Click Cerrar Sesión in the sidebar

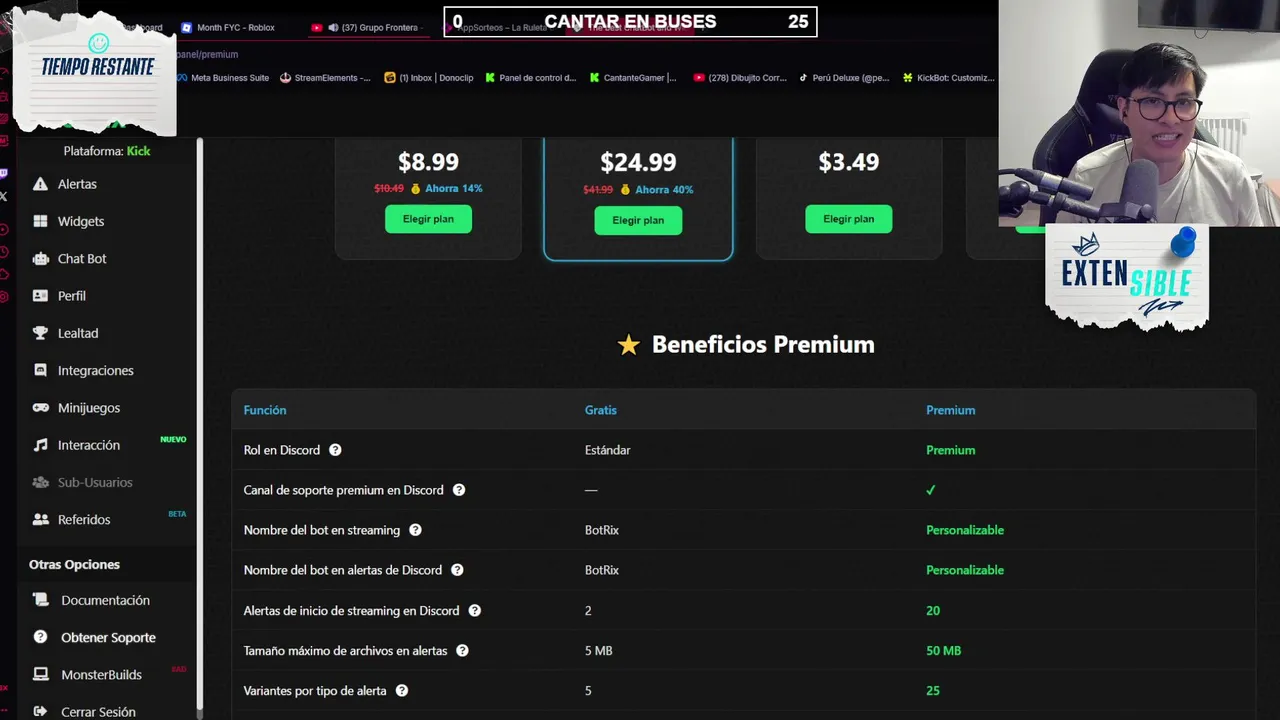pyautogui.click(x=98, y=712)
